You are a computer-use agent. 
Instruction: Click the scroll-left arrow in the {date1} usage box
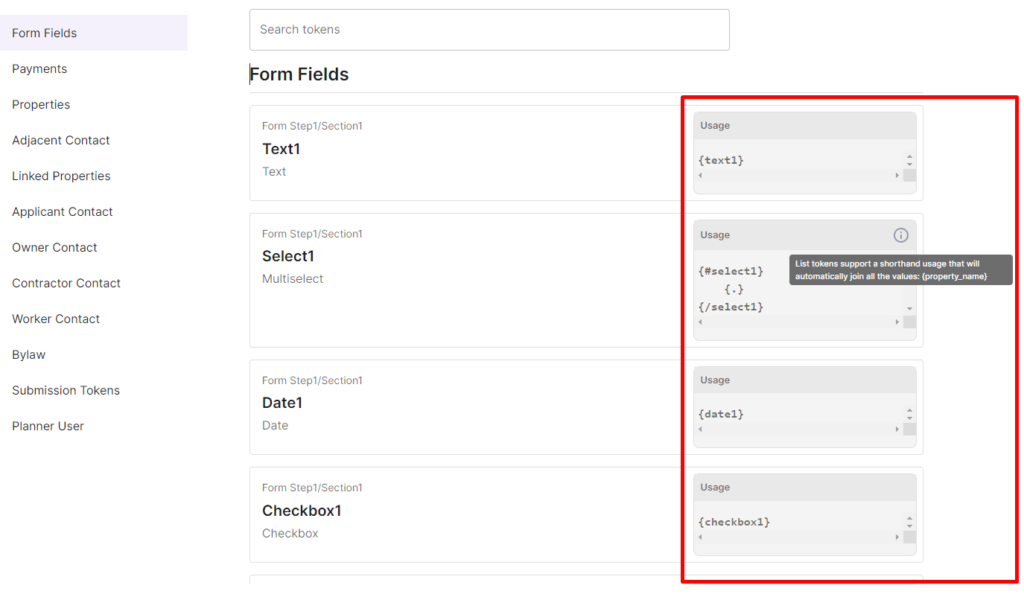[700, 430]
